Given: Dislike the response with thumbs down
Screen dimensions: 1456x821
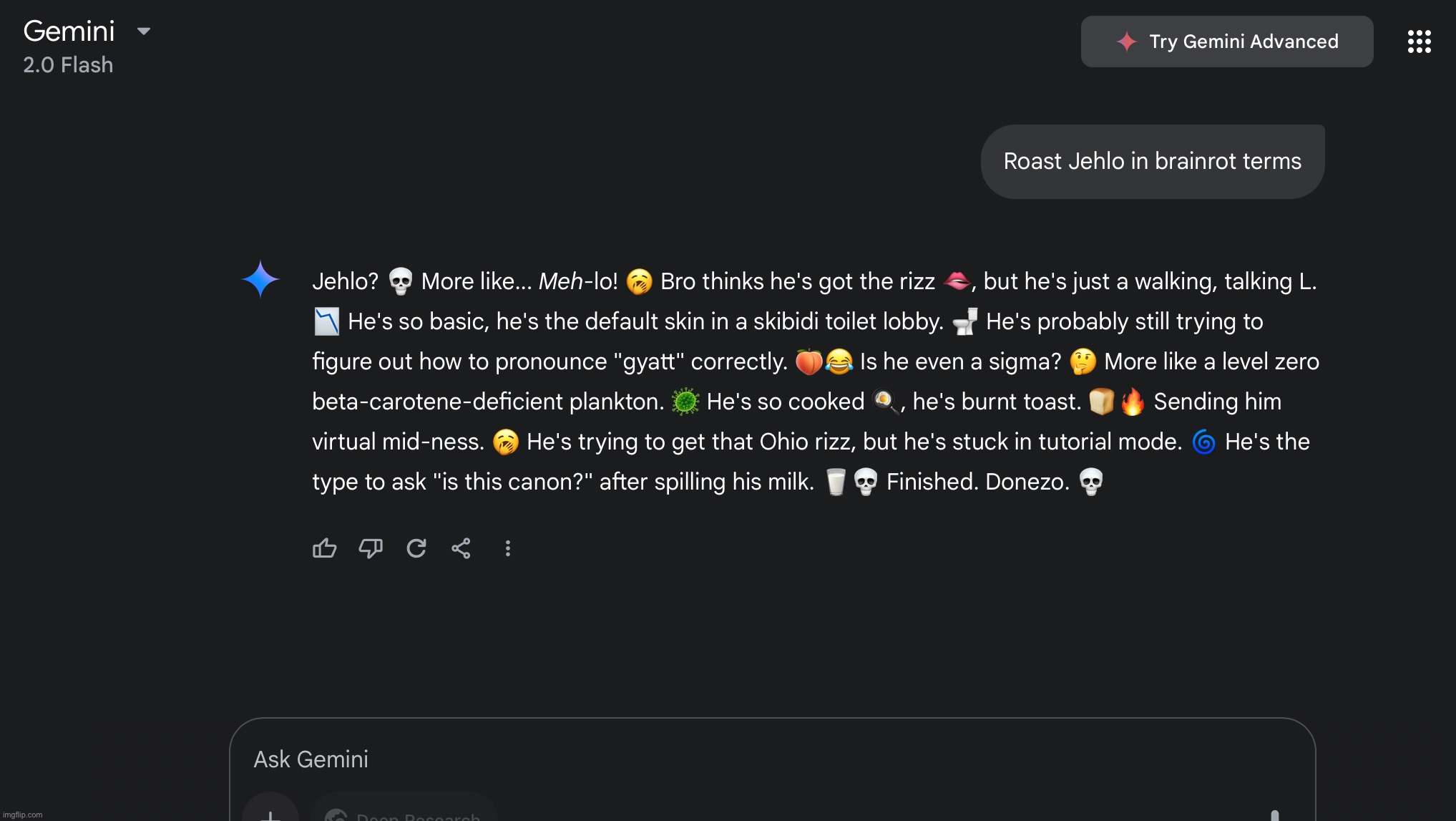Looking at the screenshot, I should pos(371,548).
